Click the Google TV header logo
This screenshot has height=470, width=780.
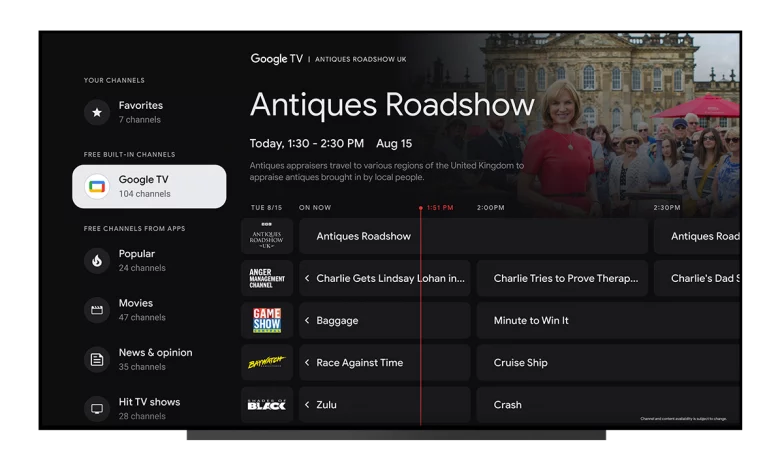277,59
